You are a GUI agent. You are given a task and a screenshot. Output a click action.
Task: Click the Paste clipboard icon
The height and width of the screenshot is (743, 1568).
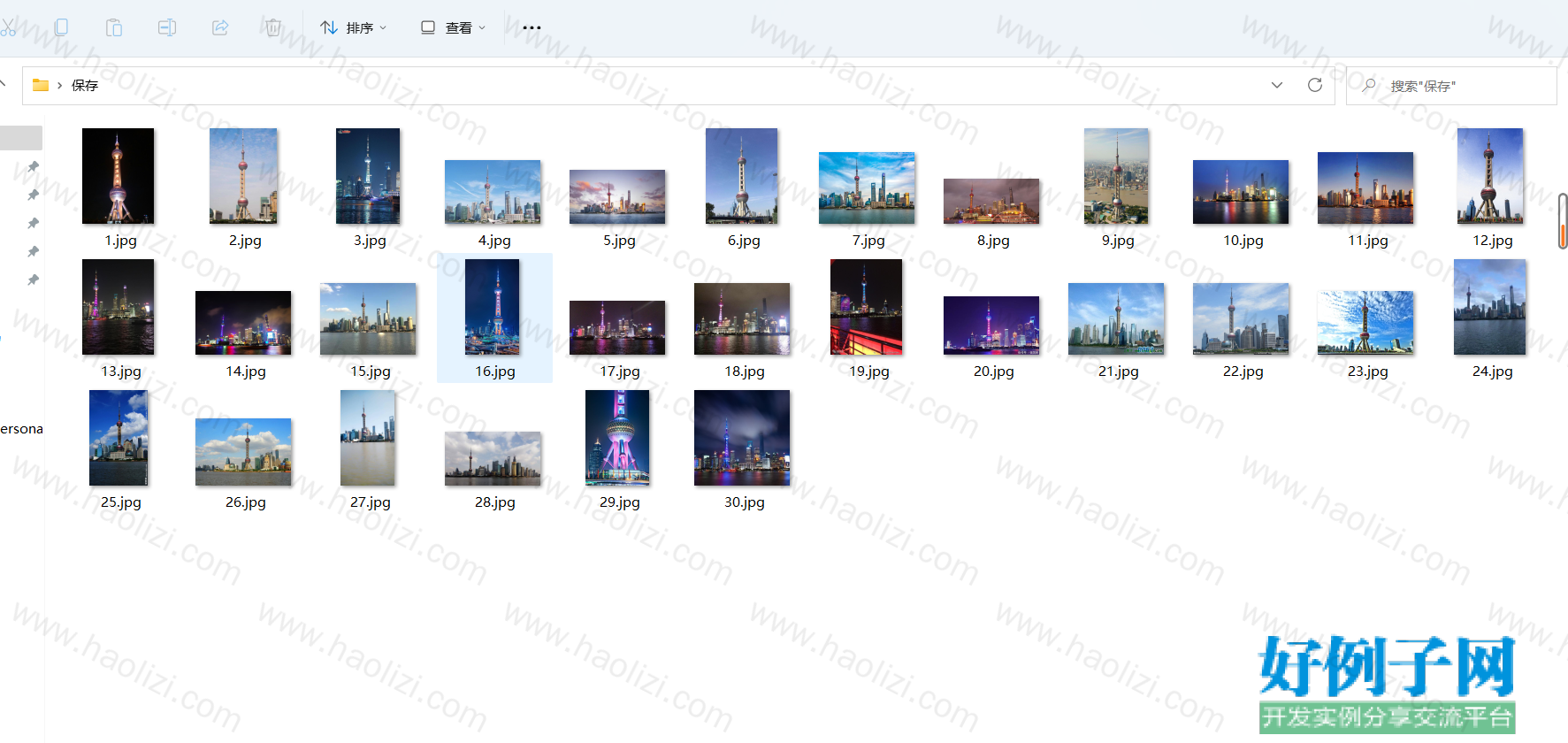point(114,27)
